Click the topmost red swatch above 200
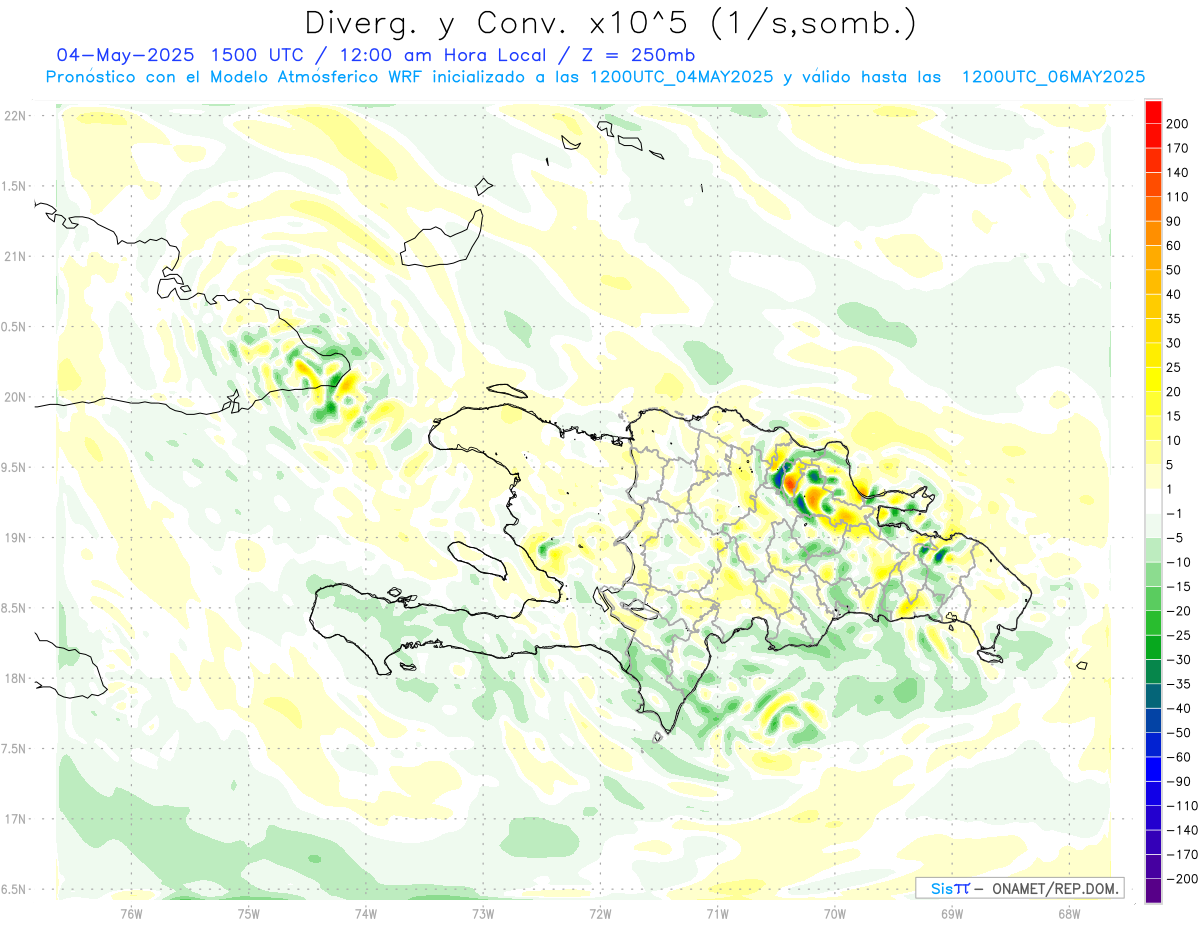This screenshot has height=927, width=1200. 1153,112
